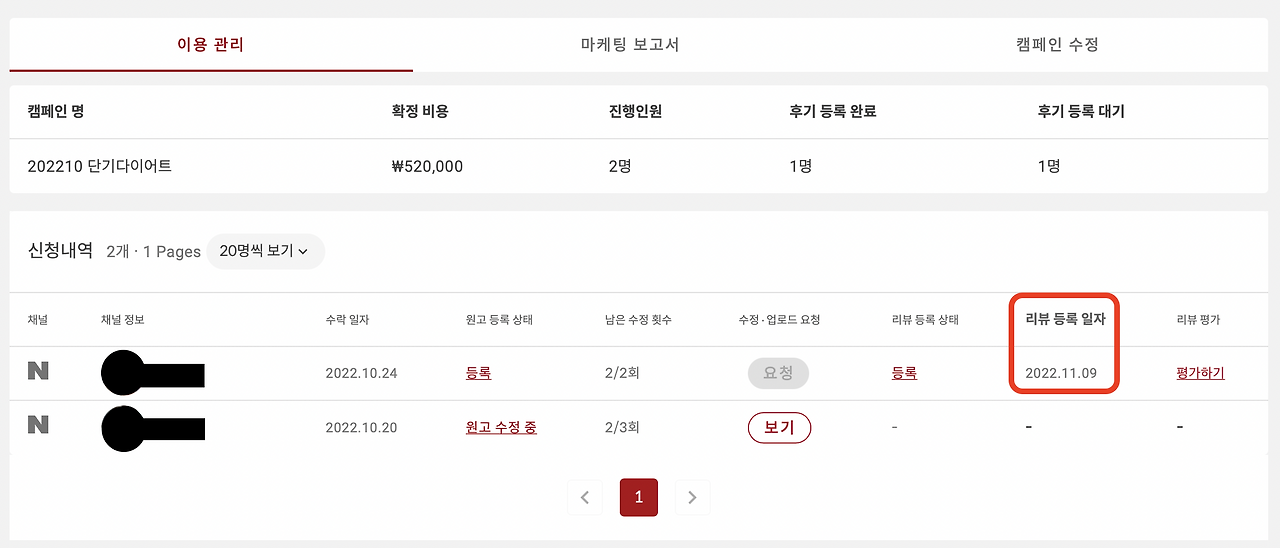The width and height of the screenshot is (1280, 548).
Task: Select the 캠페인 수정 tab
Action: pos(1057,44)
